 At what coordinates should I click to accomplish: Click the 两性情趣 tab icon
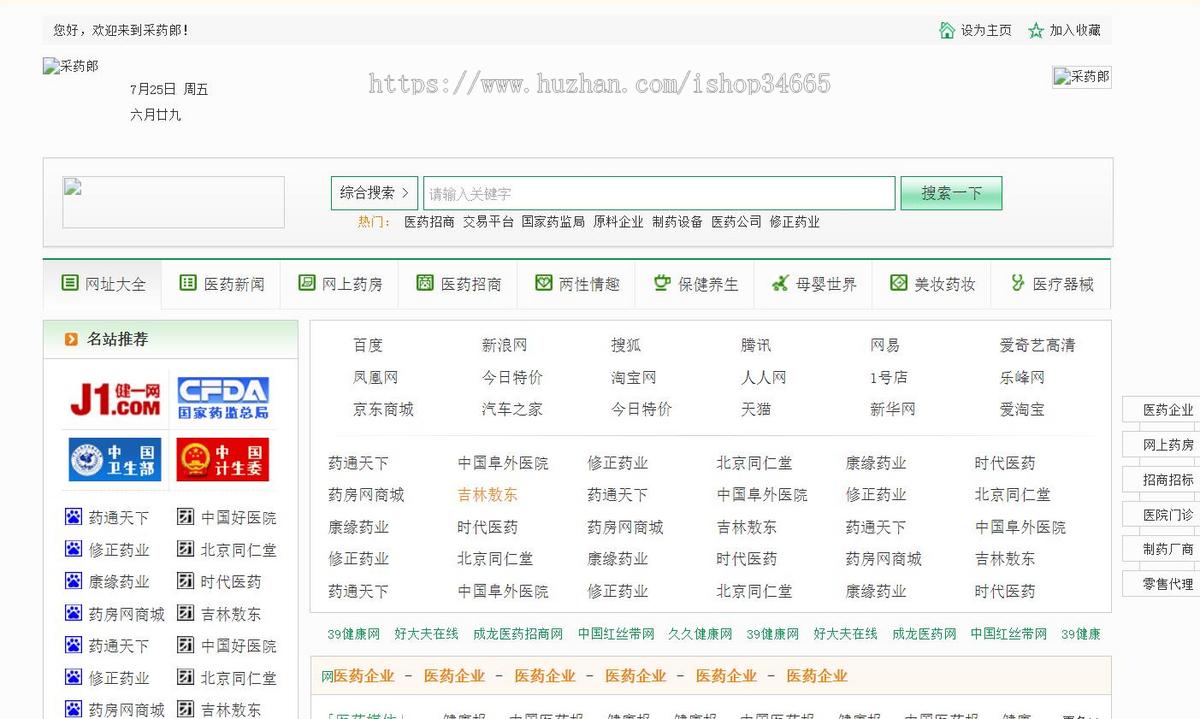(543, 283)
